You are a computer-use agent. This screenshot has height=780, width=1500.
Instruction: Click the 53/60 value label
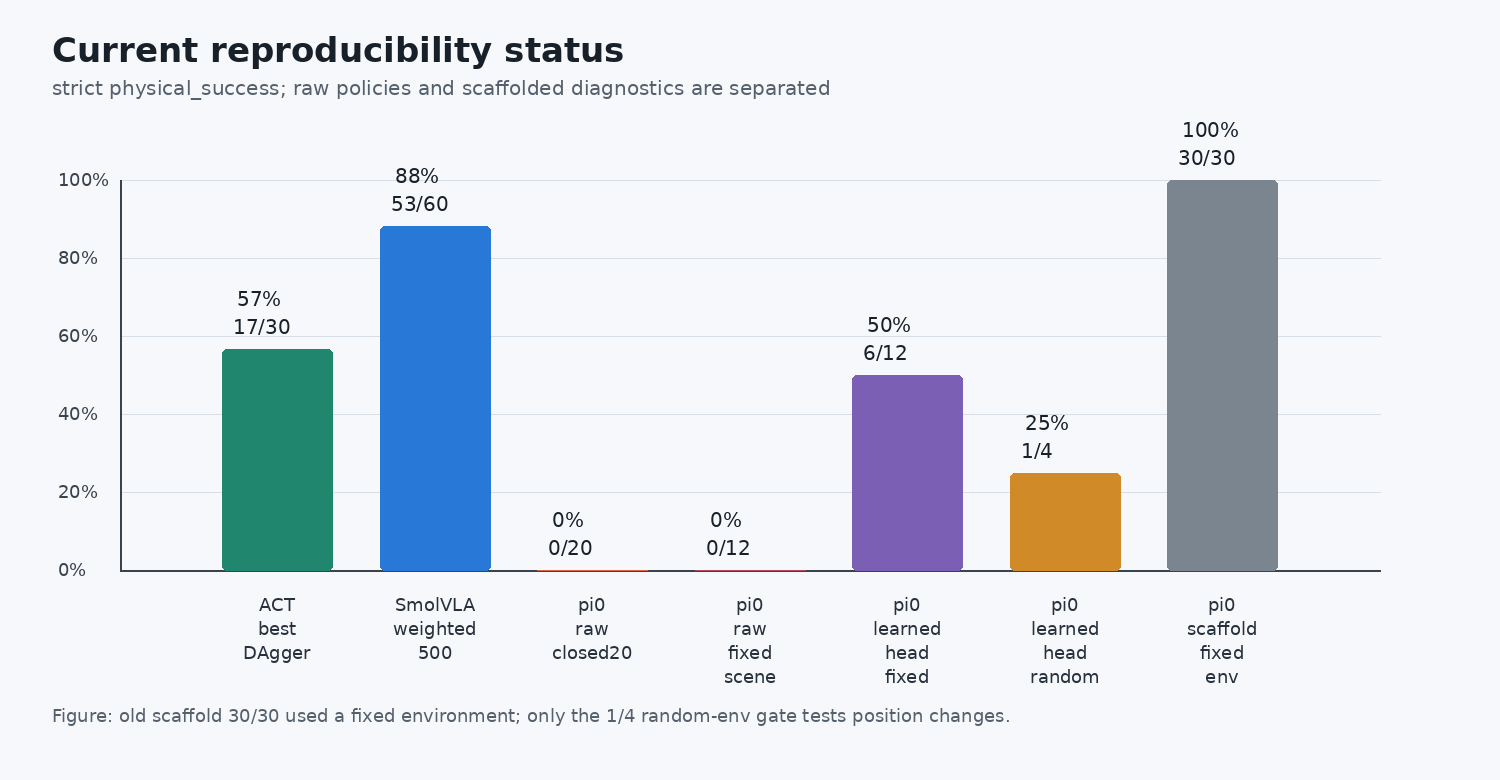[x=420, y=205]
